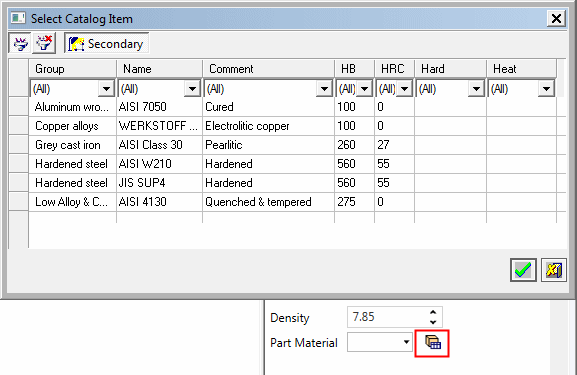The width and height of the screenshot is (577, 375).
Task: Click row selector for the Grey cast iron row
Action: pos(18,145)
